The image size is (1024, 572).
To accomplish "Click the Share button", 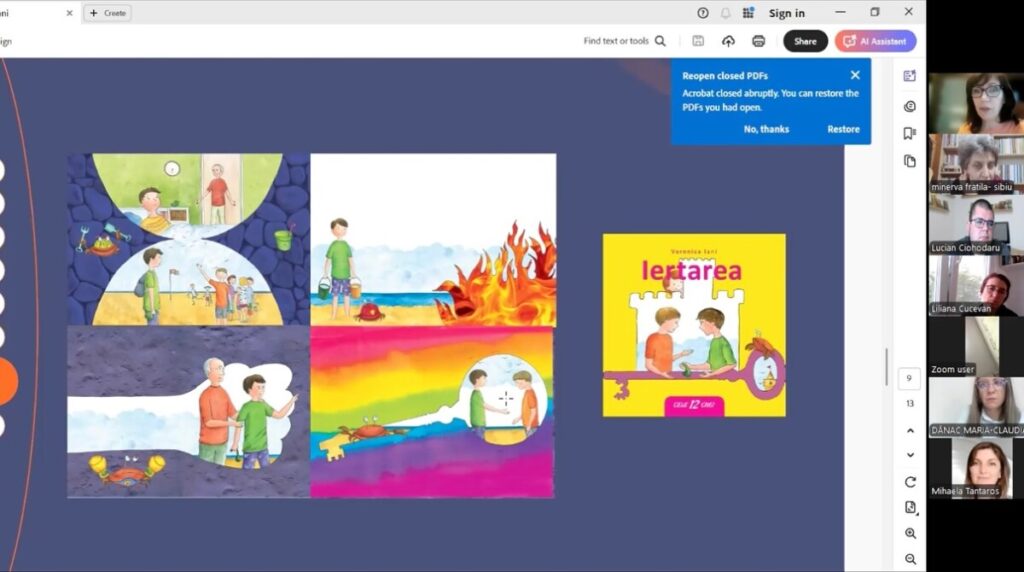I will click(x=805, y=41).
